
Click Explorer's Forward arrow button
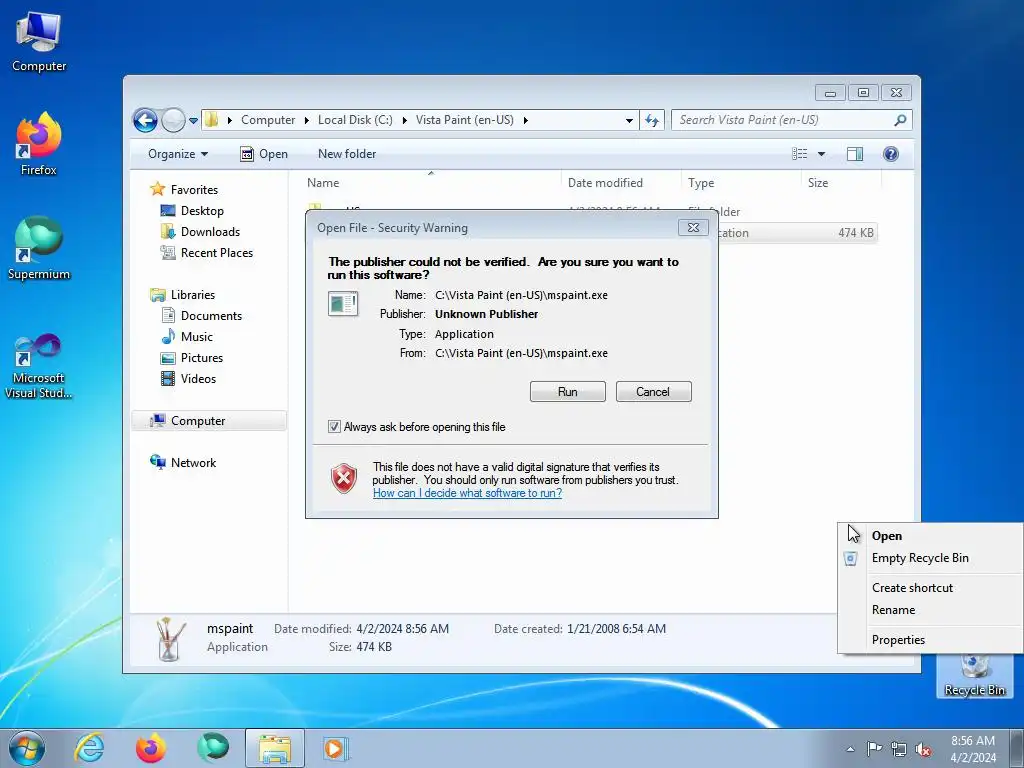tap(173, 120)
